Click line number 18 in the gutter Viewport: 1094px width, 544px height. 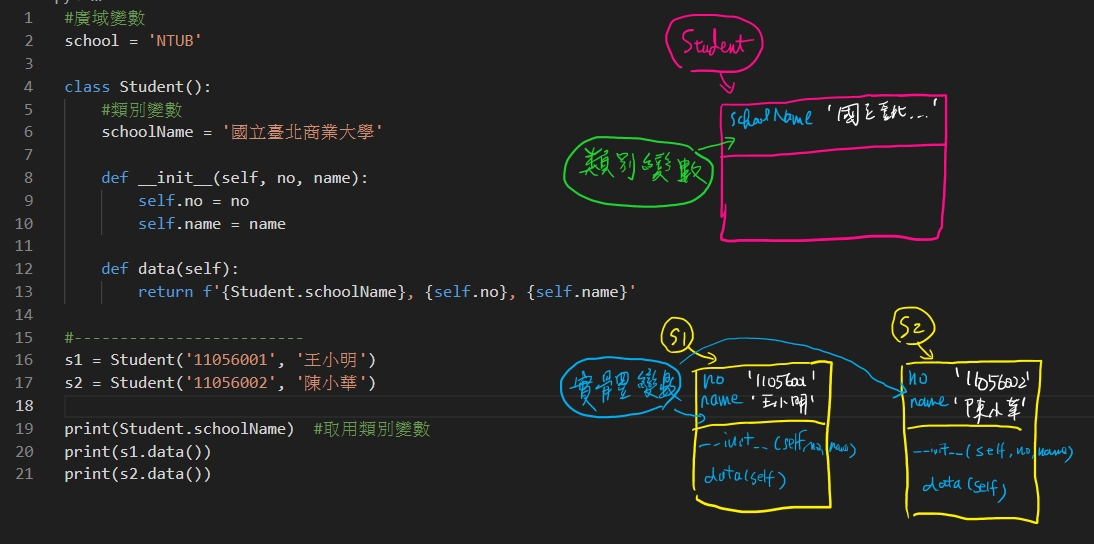[x=26, y=405]
